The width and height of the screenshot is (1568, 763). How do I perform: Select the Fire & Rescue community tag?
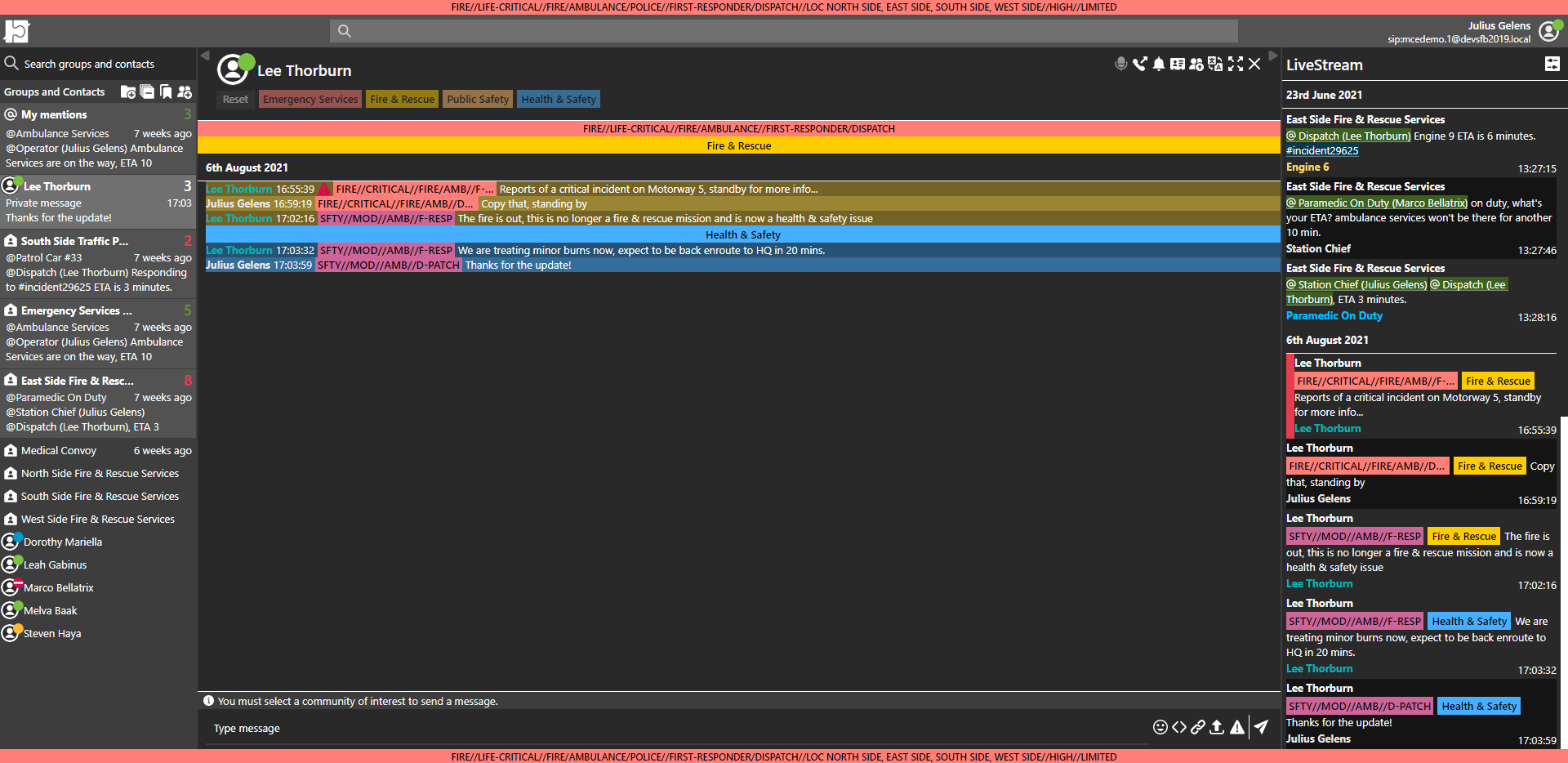402,99
